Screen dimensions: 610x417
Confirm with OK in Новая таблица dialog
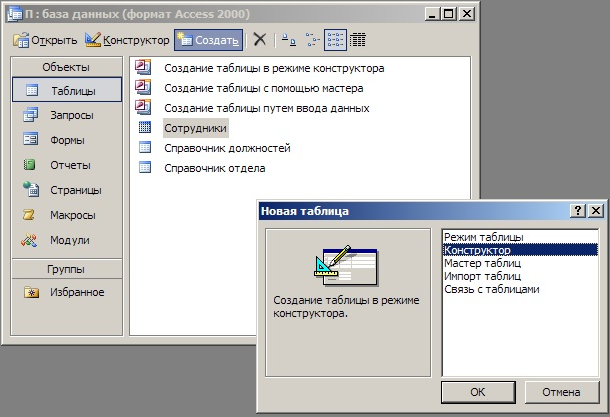tap(478, 392)
